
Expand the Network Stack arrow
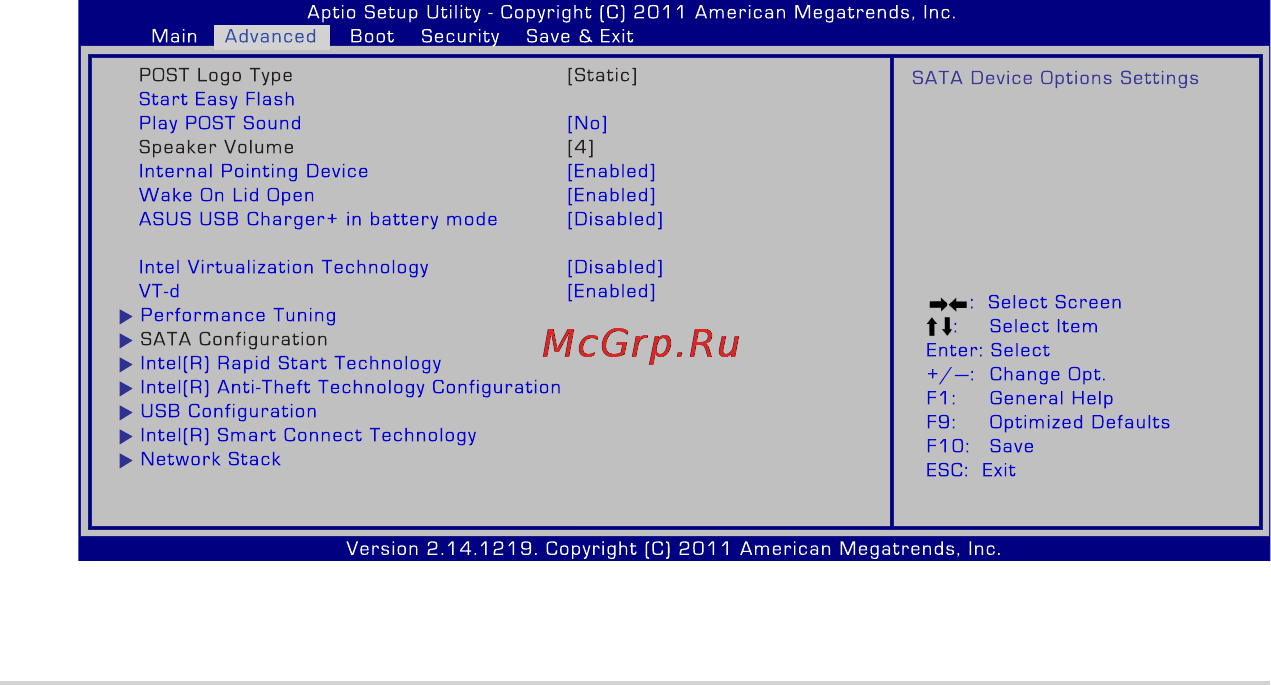pos(126,460)
